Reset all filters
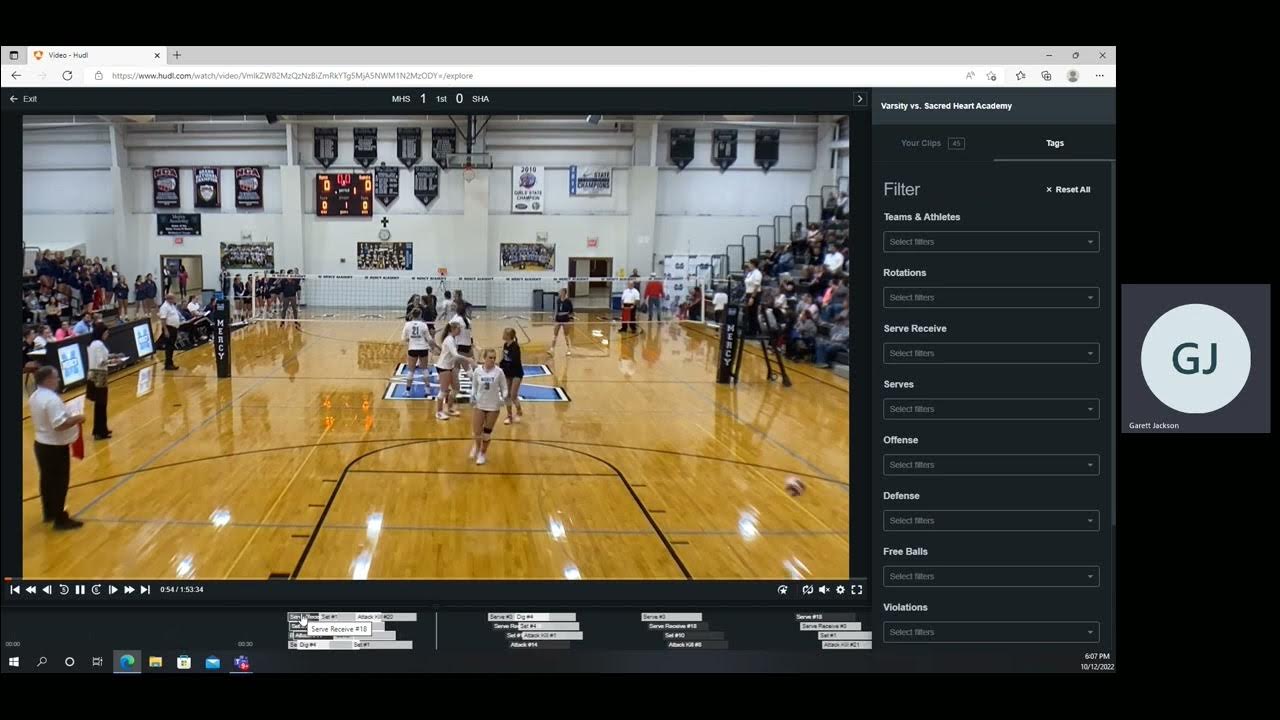This screenshot has width=1280, height=720. [x=1068, y=190]
